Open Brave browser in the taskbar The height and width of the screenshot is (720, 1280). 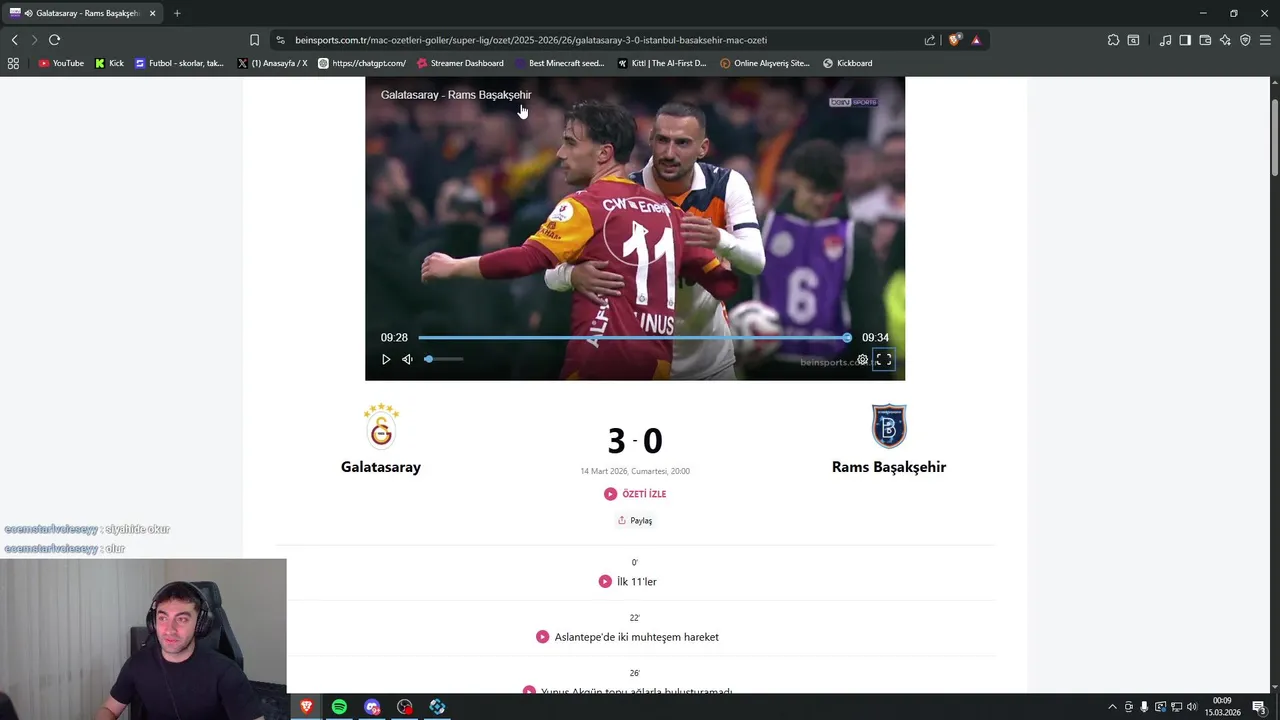(306, 706)
